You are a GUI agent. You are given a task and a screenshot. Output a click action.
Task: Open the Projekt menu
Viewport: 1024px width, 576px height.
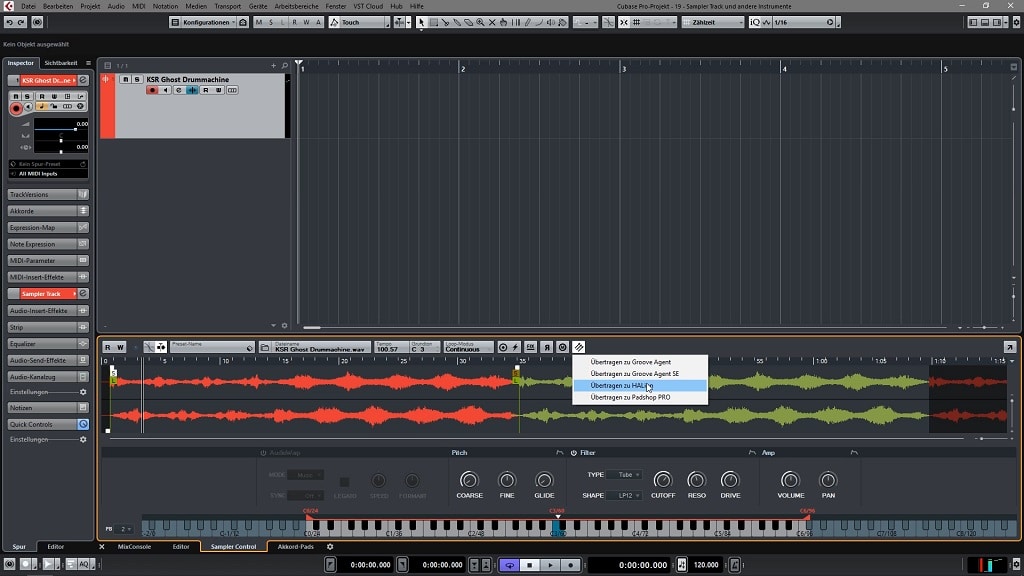click(x=90, y=7)
